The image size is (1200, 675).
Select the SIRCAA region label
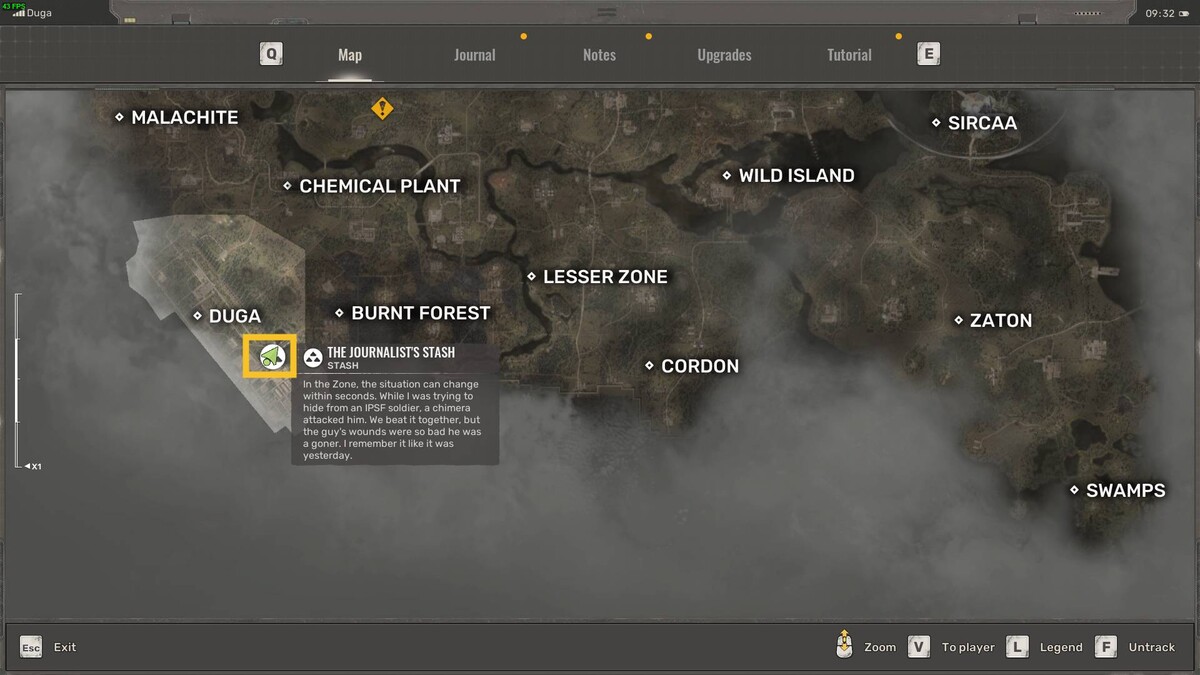[x=982, y=123]
